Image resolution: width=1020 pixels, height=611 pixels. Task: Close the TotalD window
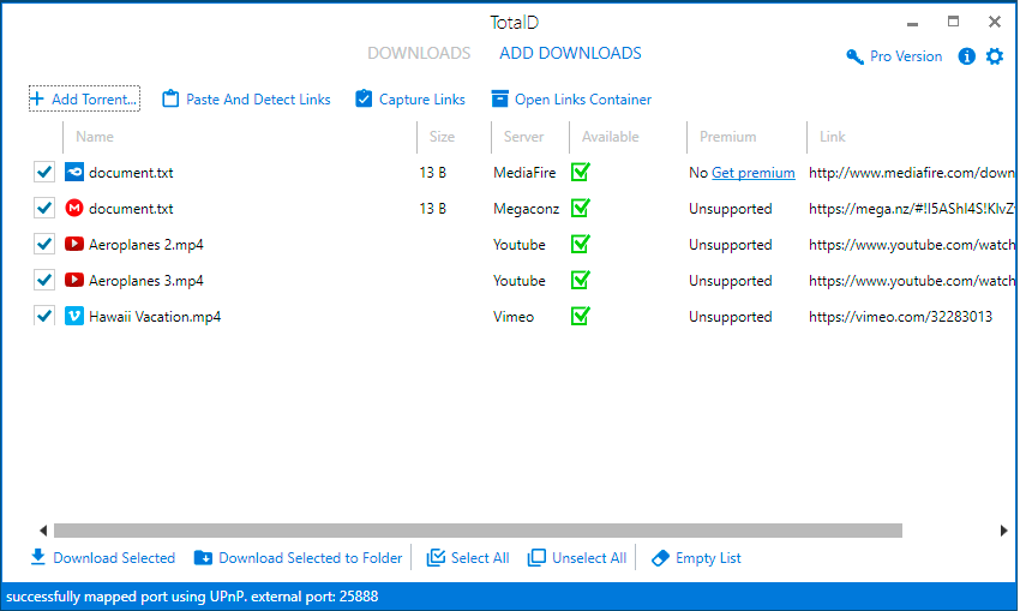coord(995,21)
